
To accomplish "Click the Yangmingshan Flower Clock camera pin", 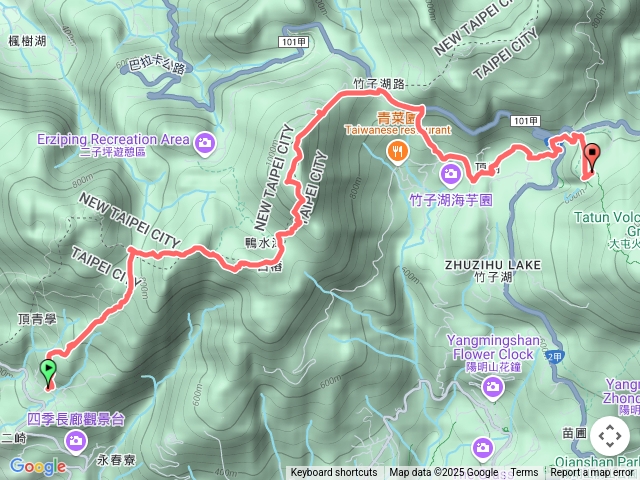I will [x=493, y=387].
